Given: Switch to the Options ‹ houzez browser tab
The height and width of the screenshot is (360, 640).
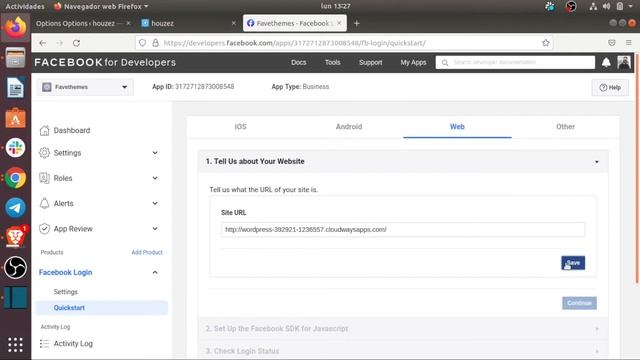Looking at the screenshot, I should pos(79,23).
